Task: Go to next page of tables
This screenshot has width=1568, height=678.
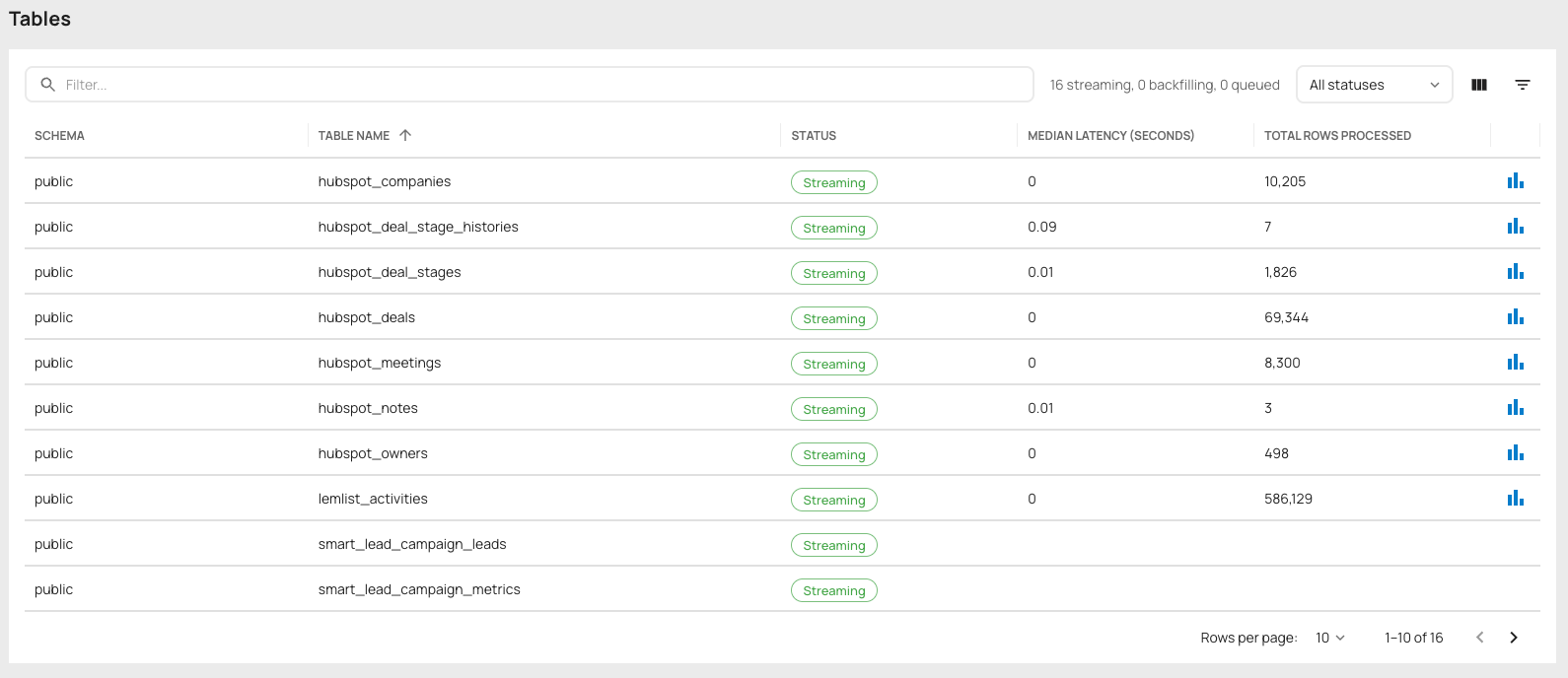Action: point(1514,638)
